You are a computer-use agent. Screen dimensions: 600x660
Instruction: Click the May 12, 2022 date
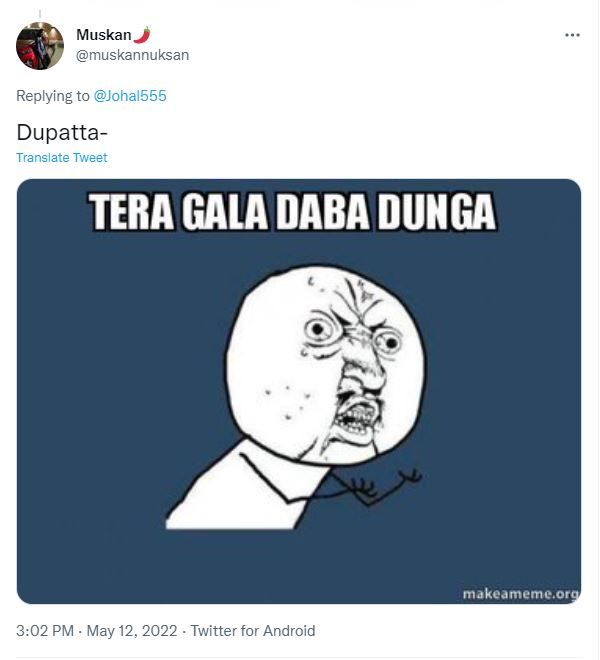tap(132, 631)
